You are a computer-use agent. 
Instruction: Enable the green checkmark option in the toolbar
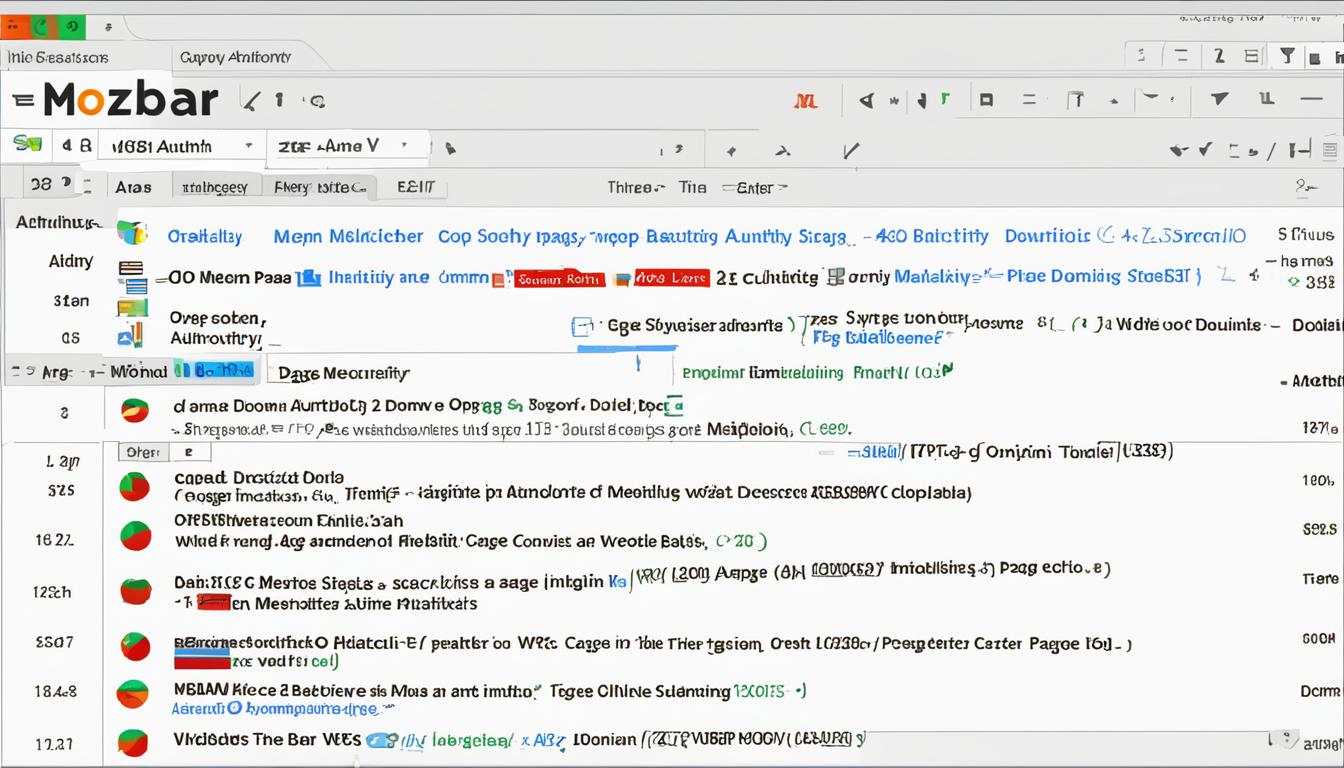[x=944, y=100]
